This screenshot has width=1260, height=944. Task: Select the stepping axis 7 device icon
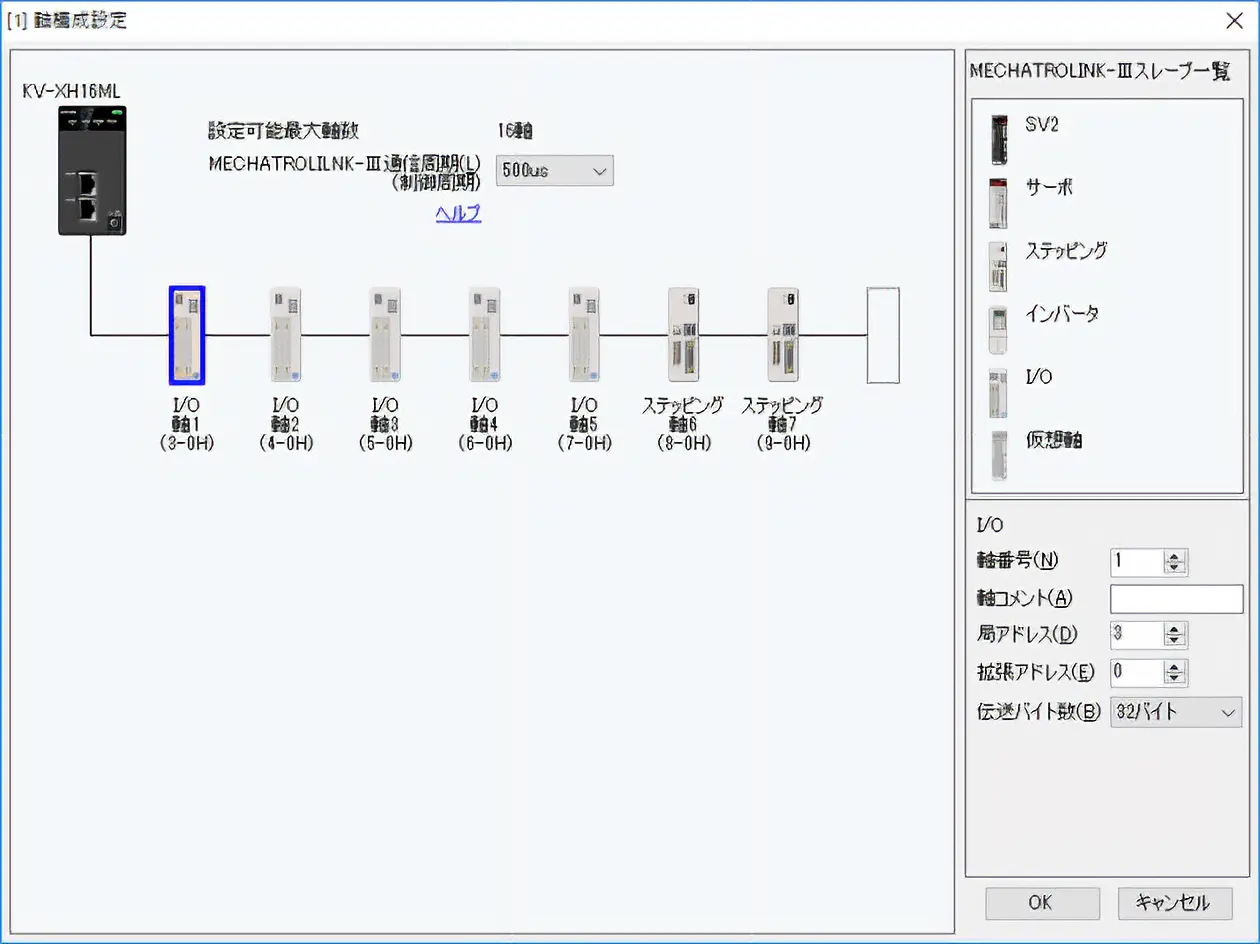782,335
